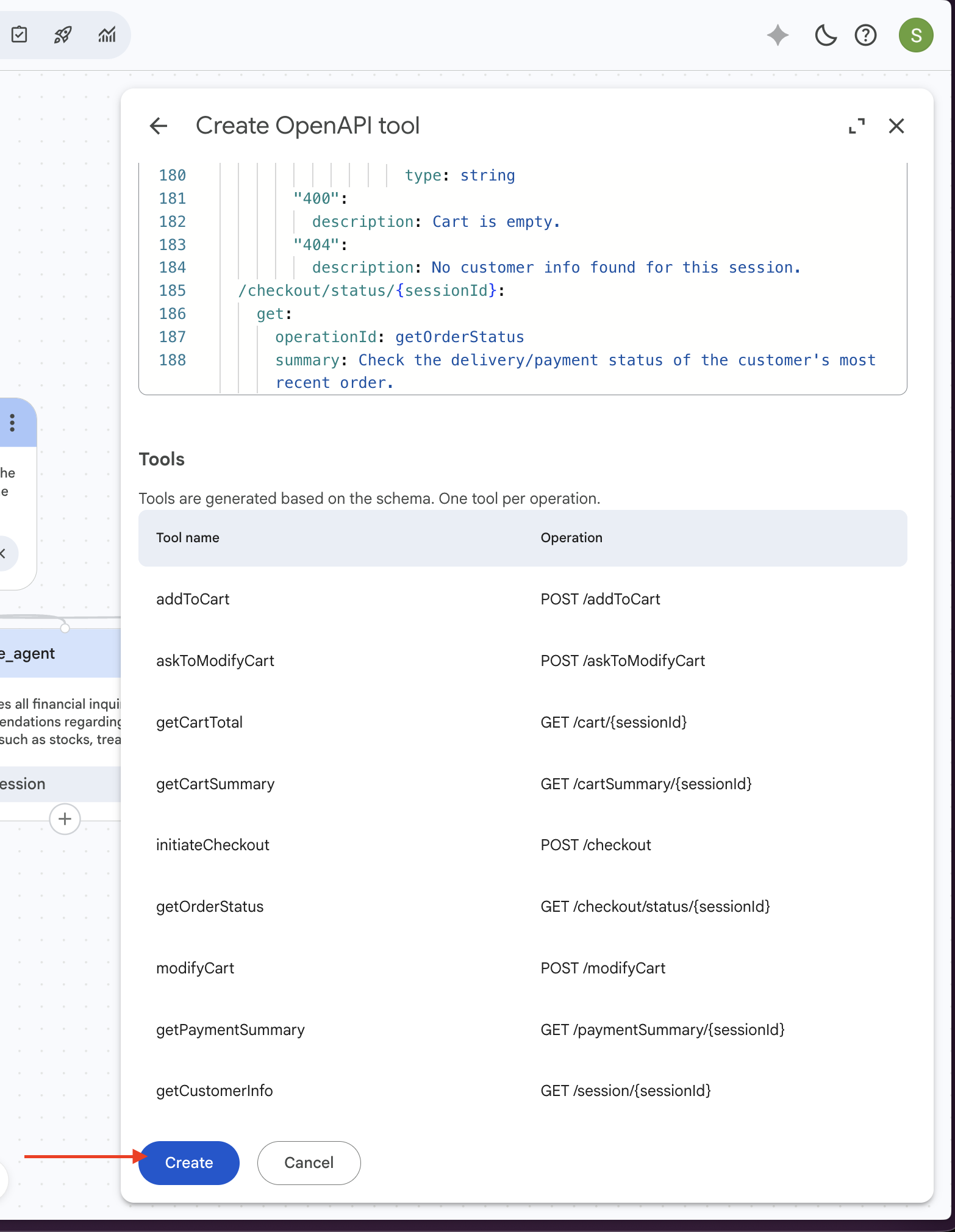Select the getPaymentSummary tool name

(231, 1030)
